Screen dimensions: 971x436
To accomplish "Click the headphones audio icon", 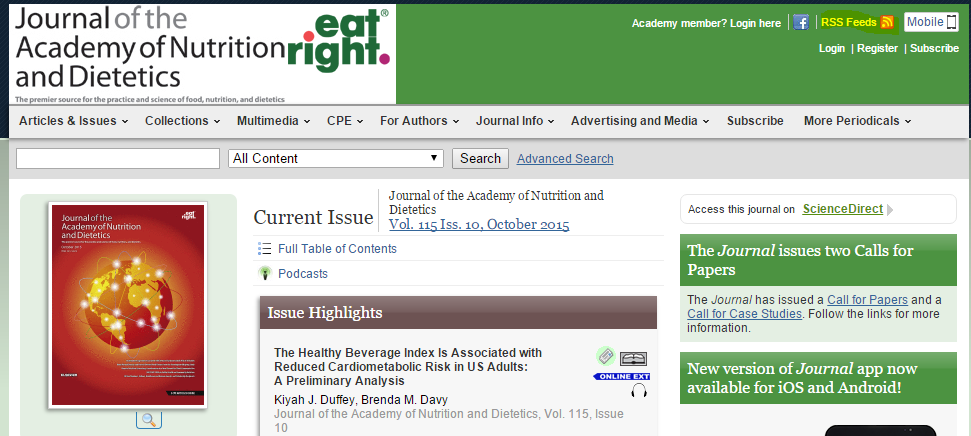I will 638,391.
